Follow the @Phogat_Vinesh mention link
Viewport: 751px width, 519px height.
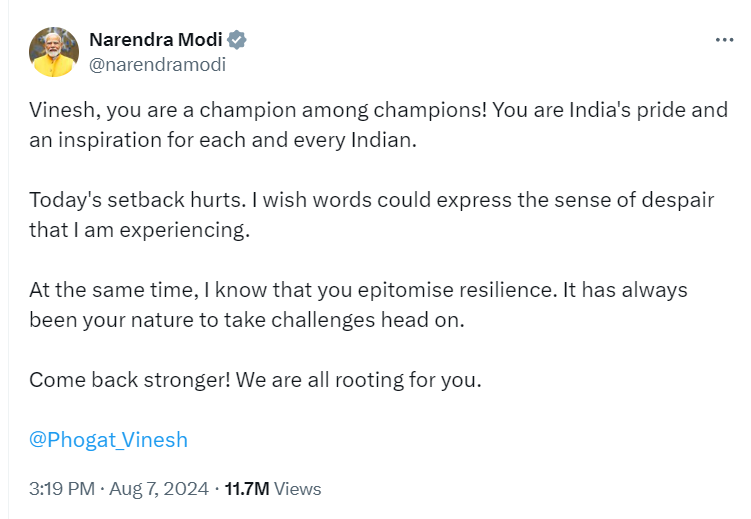point(108,440)
